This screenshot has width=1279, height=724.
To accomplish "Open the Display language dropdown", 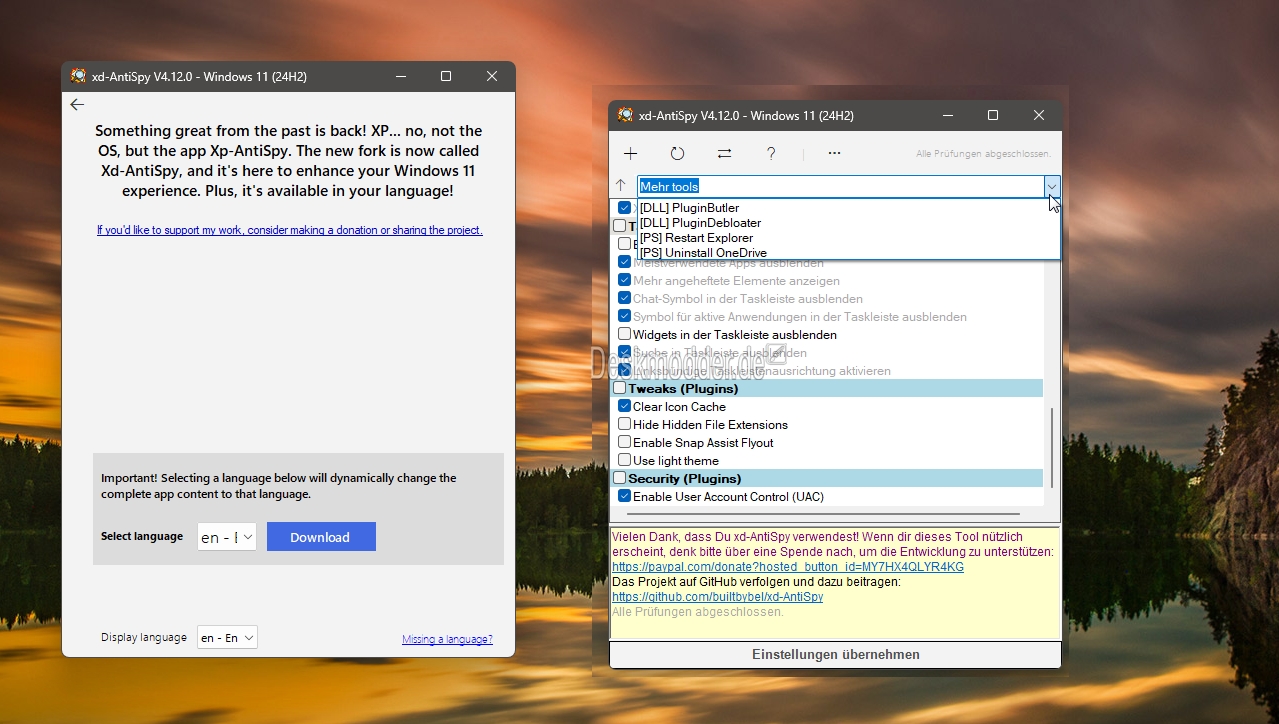I will [x=227, y=638].
